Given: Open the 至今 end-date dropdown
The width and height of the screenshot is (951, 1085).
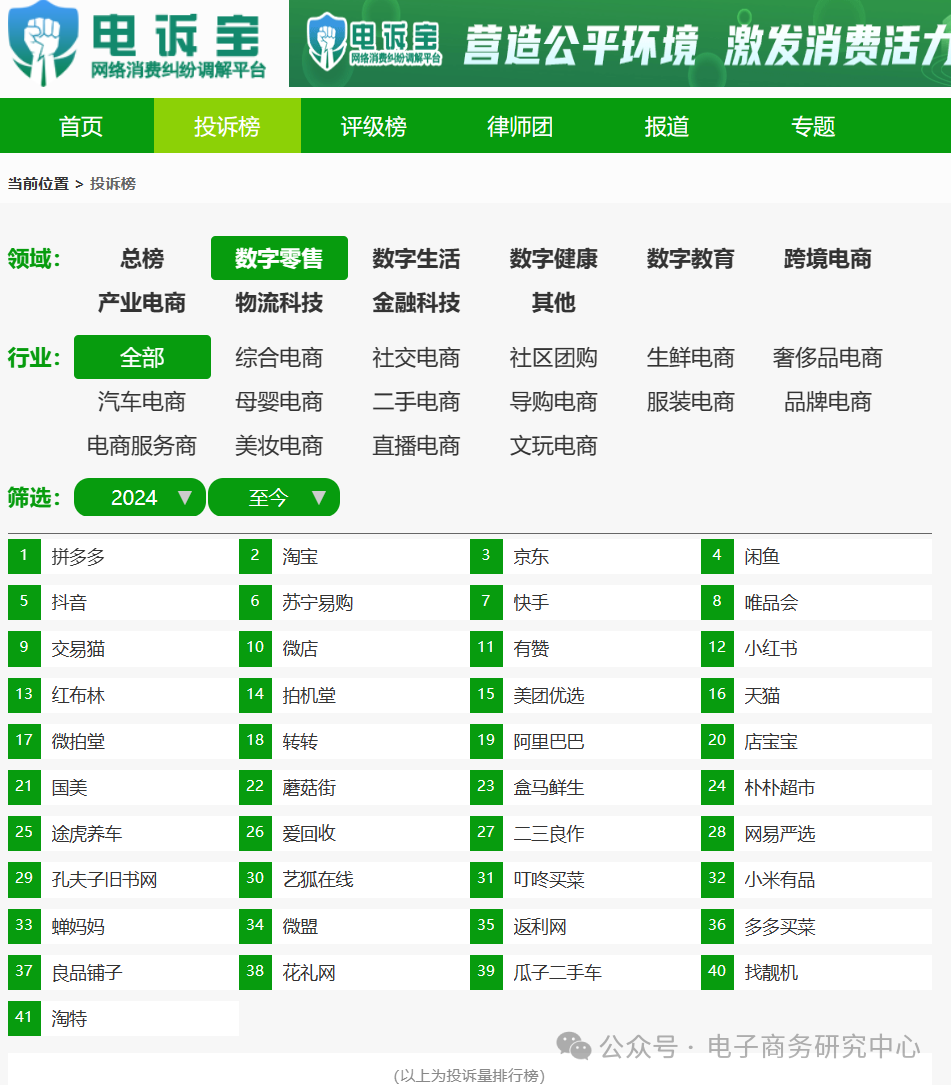Looking at the screenshot, I should point(274,497).
